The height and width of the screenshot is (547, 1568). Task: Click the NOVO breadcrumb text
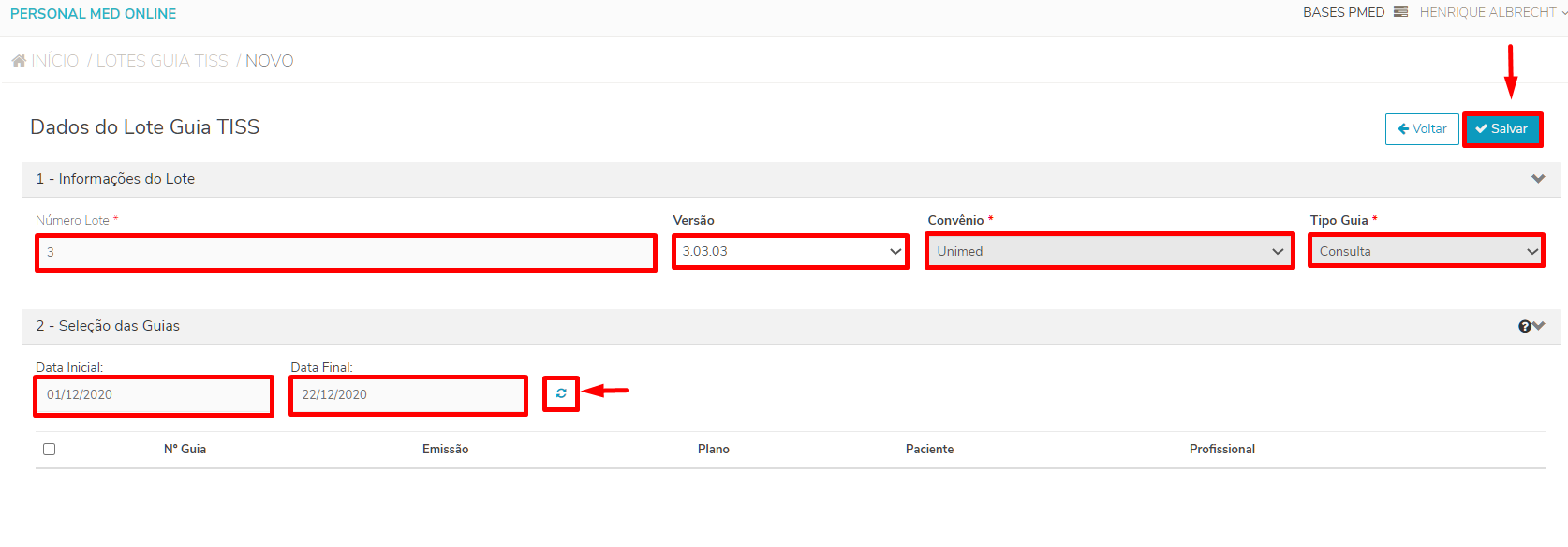(x=270, y=61)
